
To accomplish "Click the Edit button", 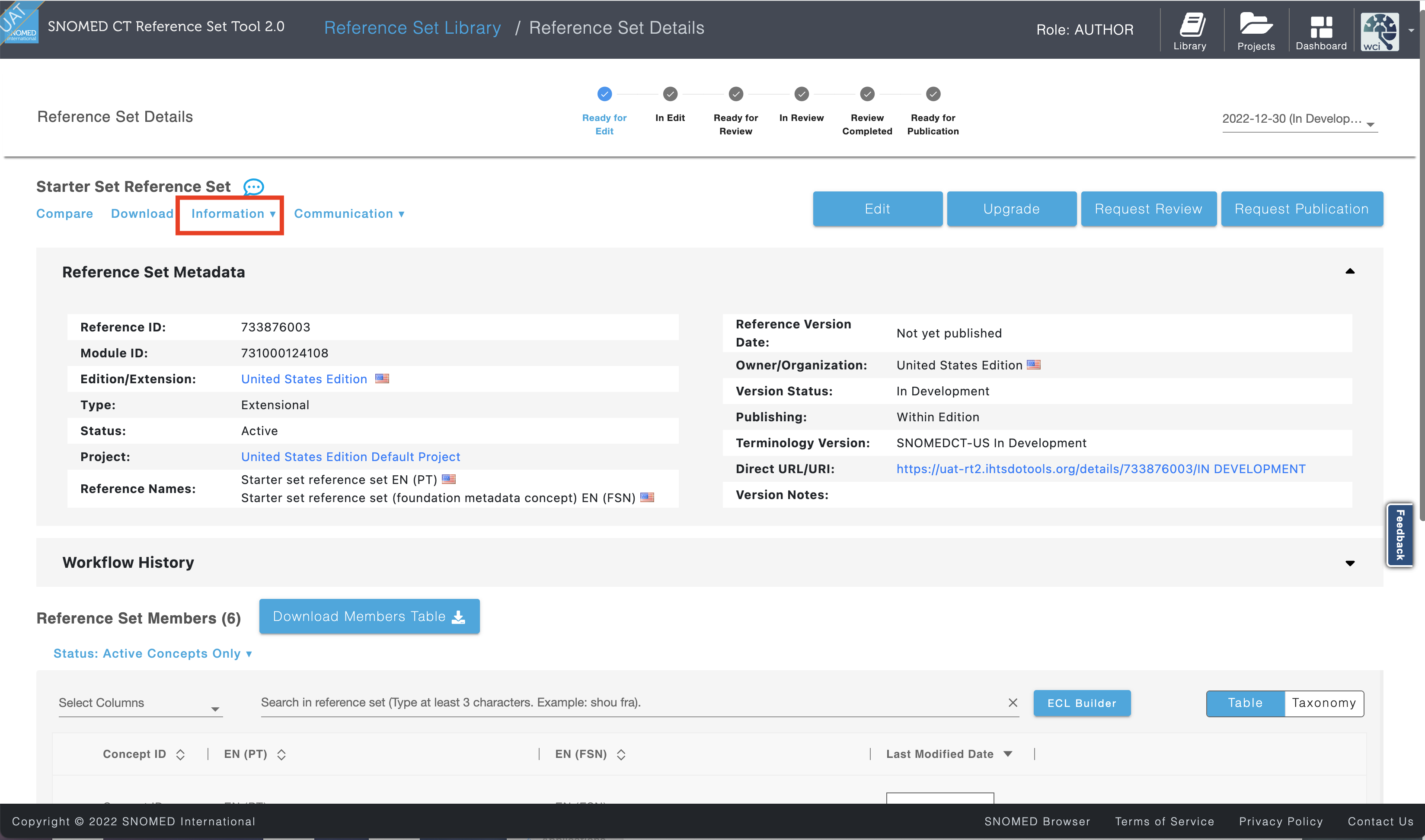I will 877,209.
